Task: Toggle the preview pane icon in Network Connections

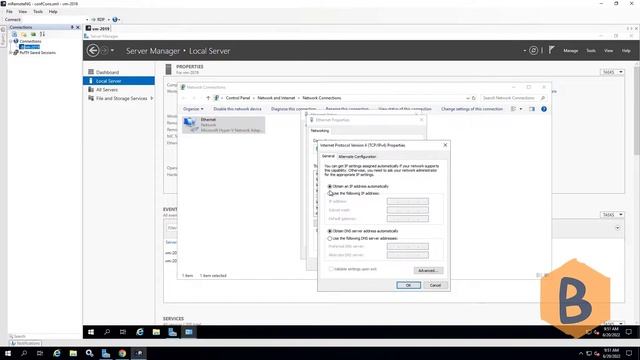Action: pos(531,109)
